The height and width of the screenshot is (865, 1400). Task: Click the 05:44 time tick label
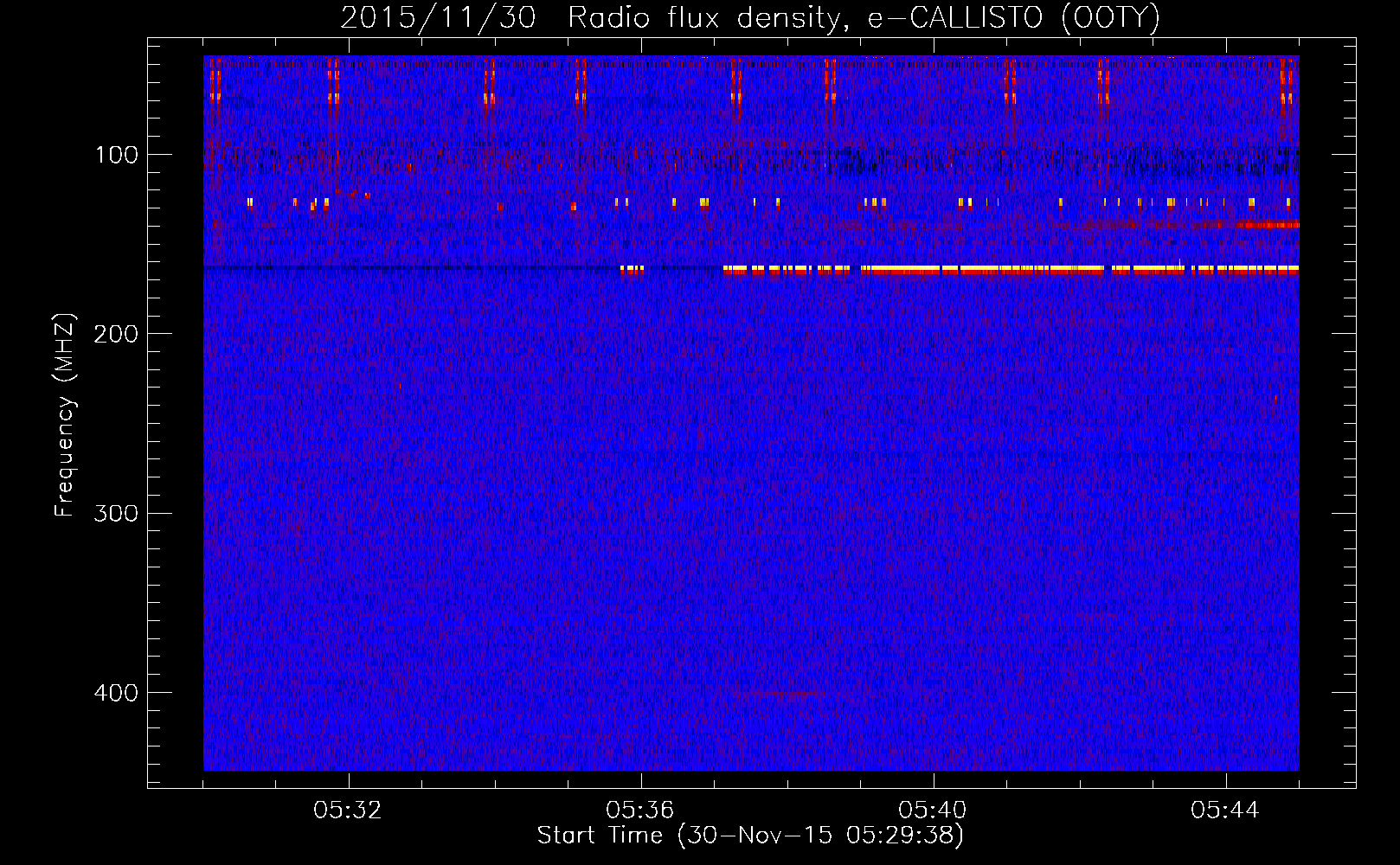[x=1225, y=811]
